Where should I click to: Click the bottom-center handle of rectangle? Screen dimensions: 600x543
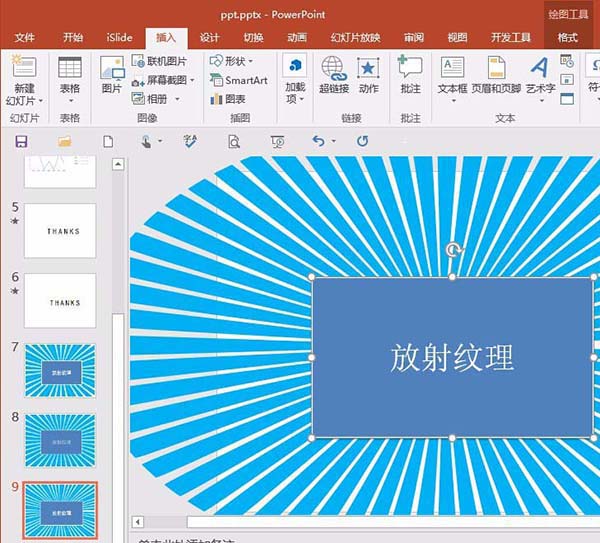coord(452,438)
